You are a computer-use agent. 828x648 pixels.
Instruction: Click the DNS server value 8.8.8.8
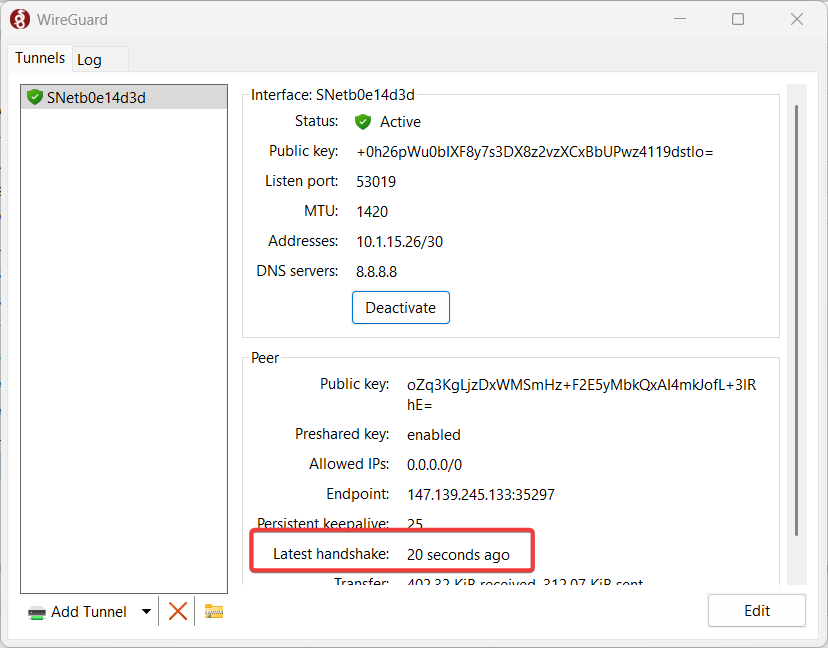click(376, 272)
